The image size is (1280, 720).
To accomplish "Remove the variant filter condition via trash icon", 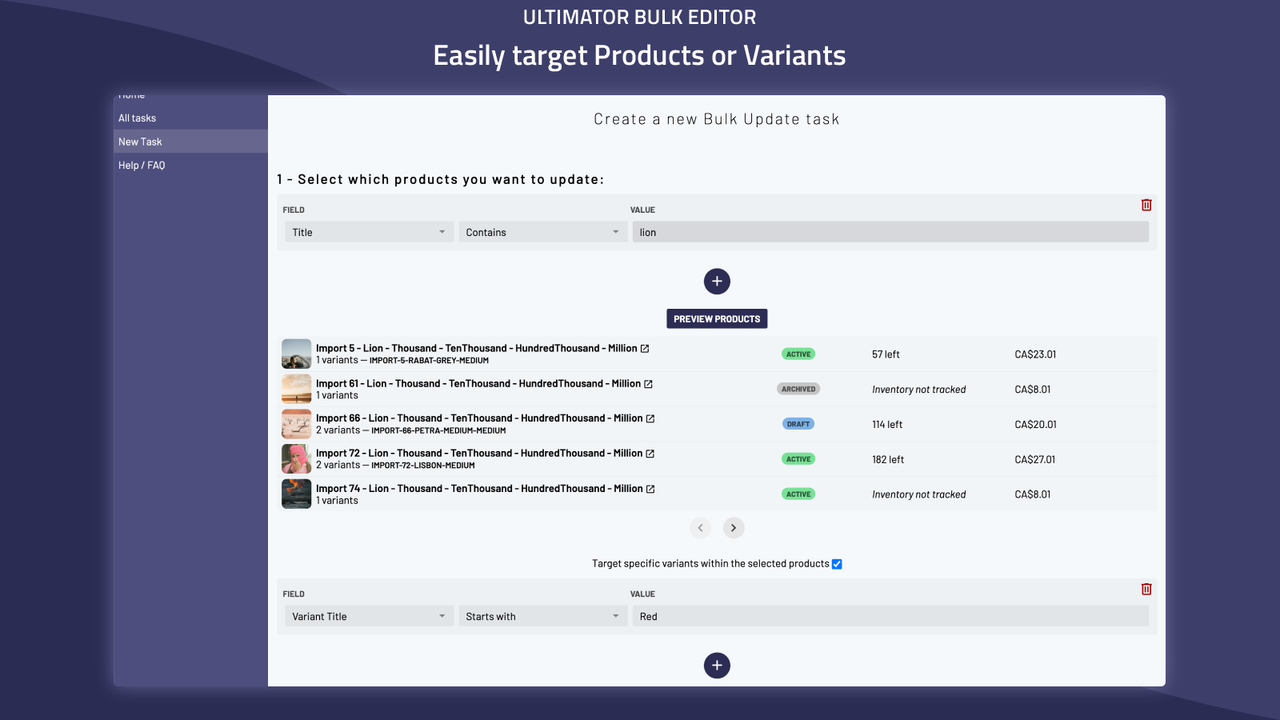I will pyautogui.click(x=1146, y=589).
